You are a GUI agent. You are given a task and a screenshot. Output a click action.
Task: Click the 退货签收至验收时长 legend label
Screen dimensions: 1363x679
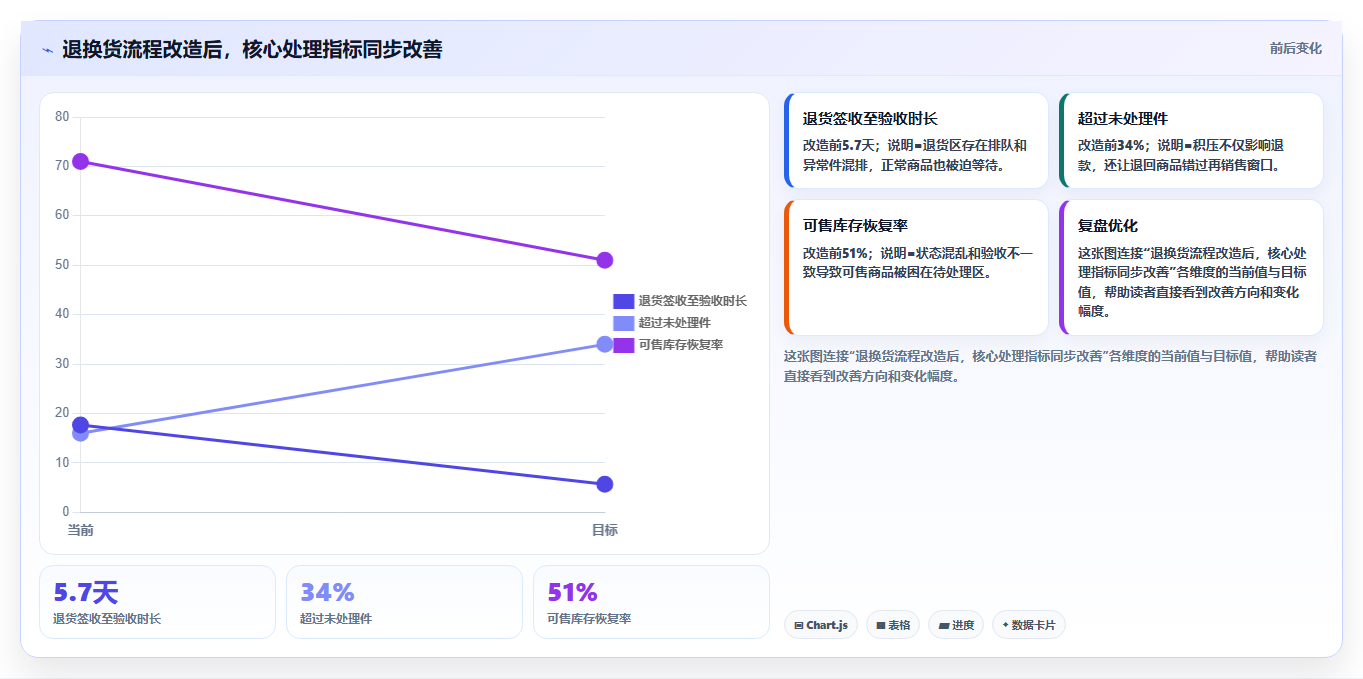(x=692, y=301)
